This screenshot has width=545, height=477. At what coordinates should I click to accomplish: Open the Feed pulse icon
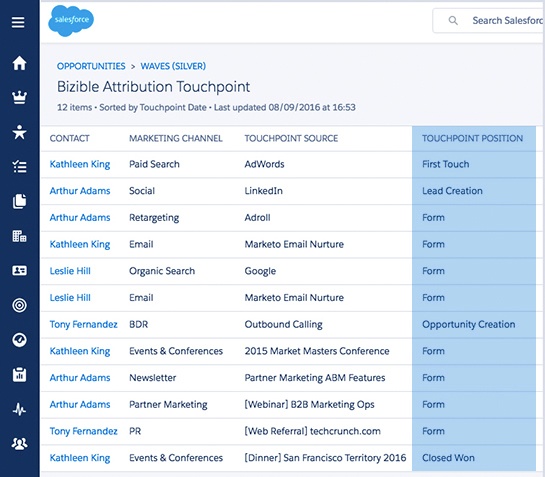coord(19,409)
